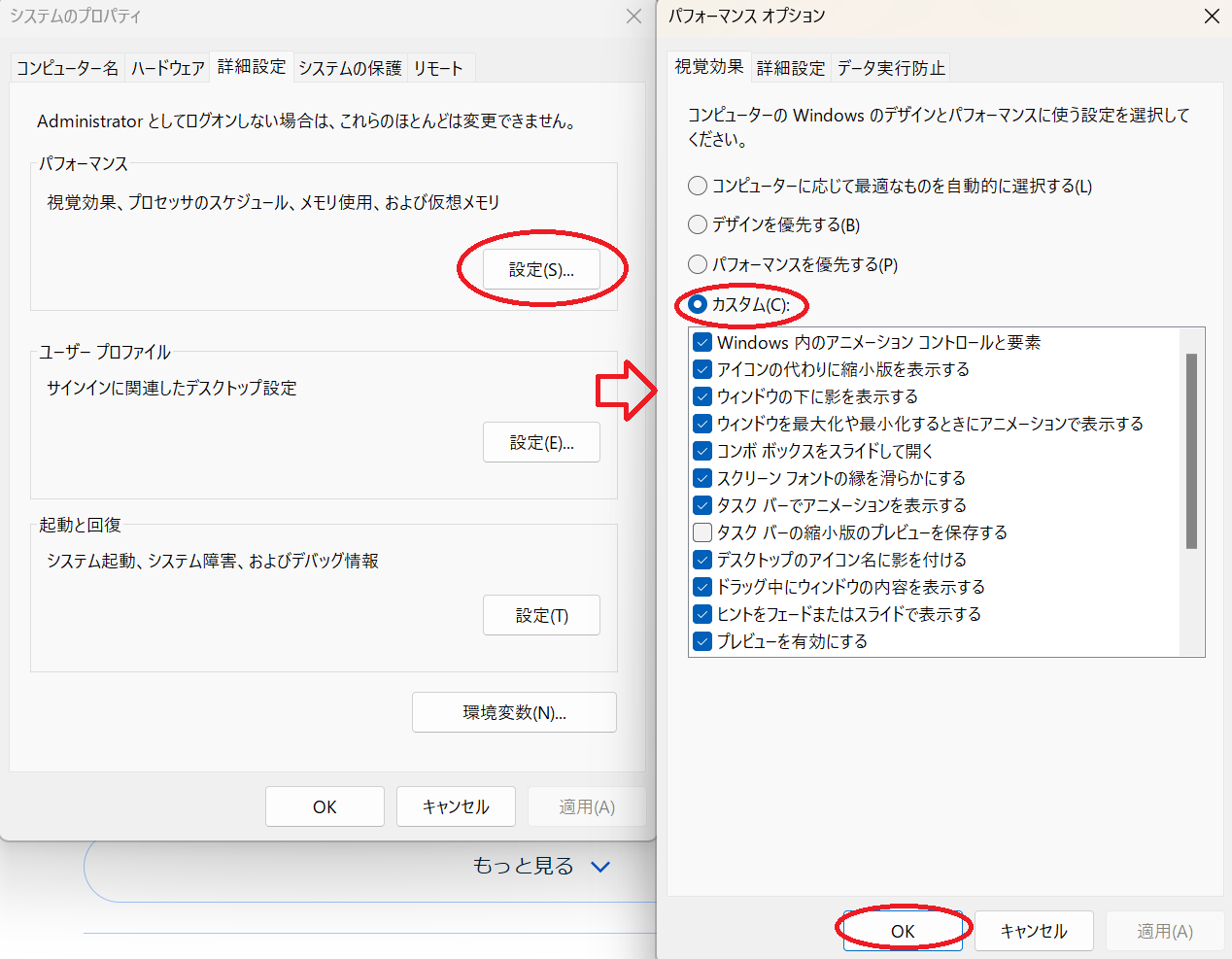The height and width of the screenshot is (959, 1232).
Task: Uncheck プレビューを有効にする
Action: coord(702,641)
